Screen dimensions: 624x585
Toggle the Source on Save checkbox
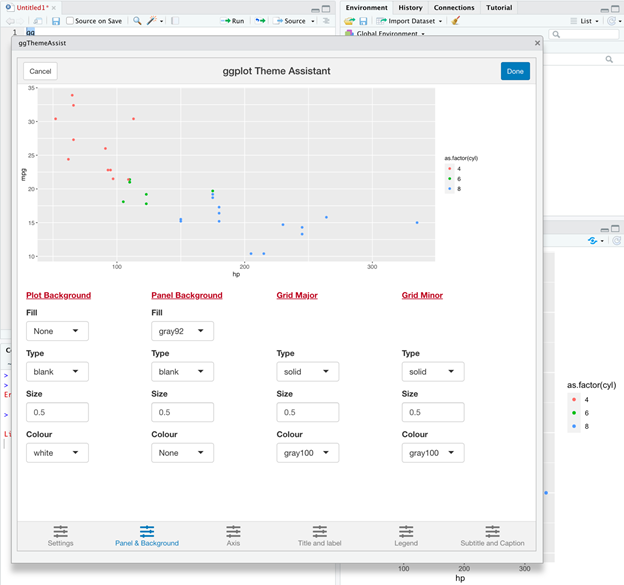tap(70, 21)
